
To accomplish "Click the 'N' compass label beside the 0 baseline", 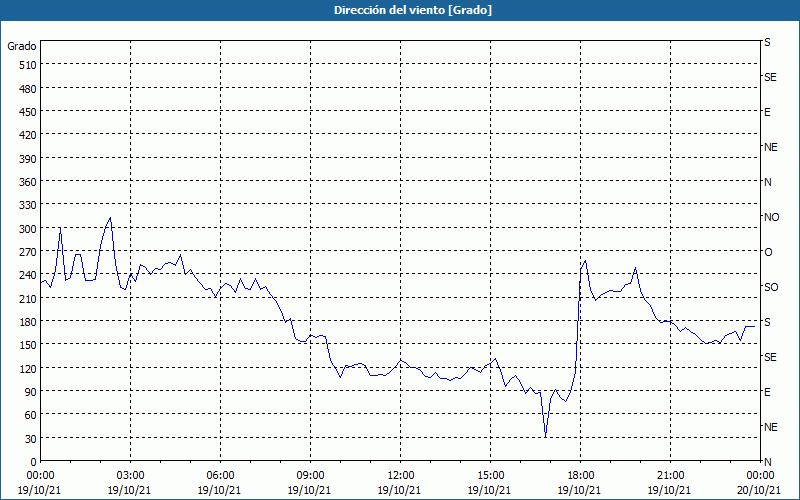I will click(767, 462).
